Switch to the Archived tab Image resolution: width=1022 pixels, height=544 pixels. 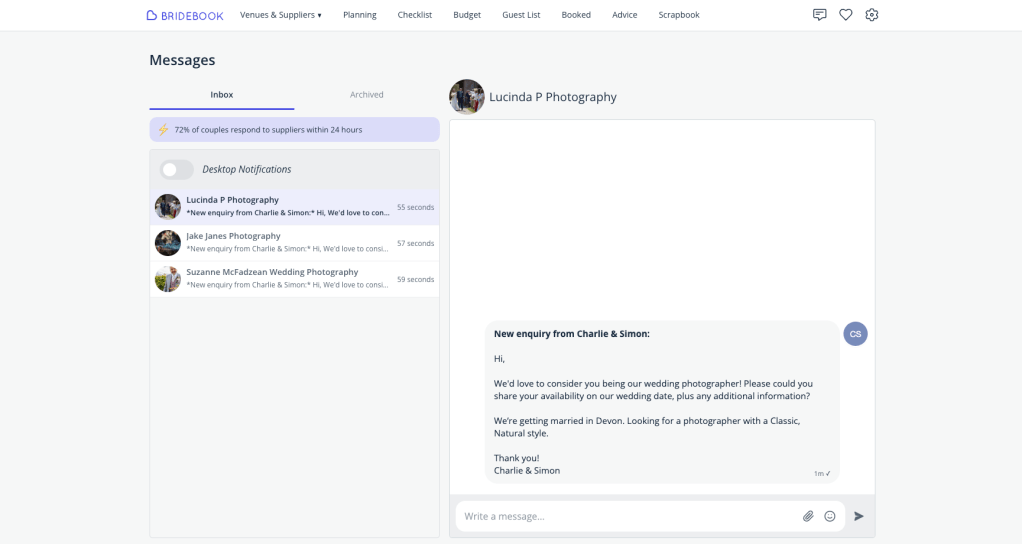[x=366, y=95]
